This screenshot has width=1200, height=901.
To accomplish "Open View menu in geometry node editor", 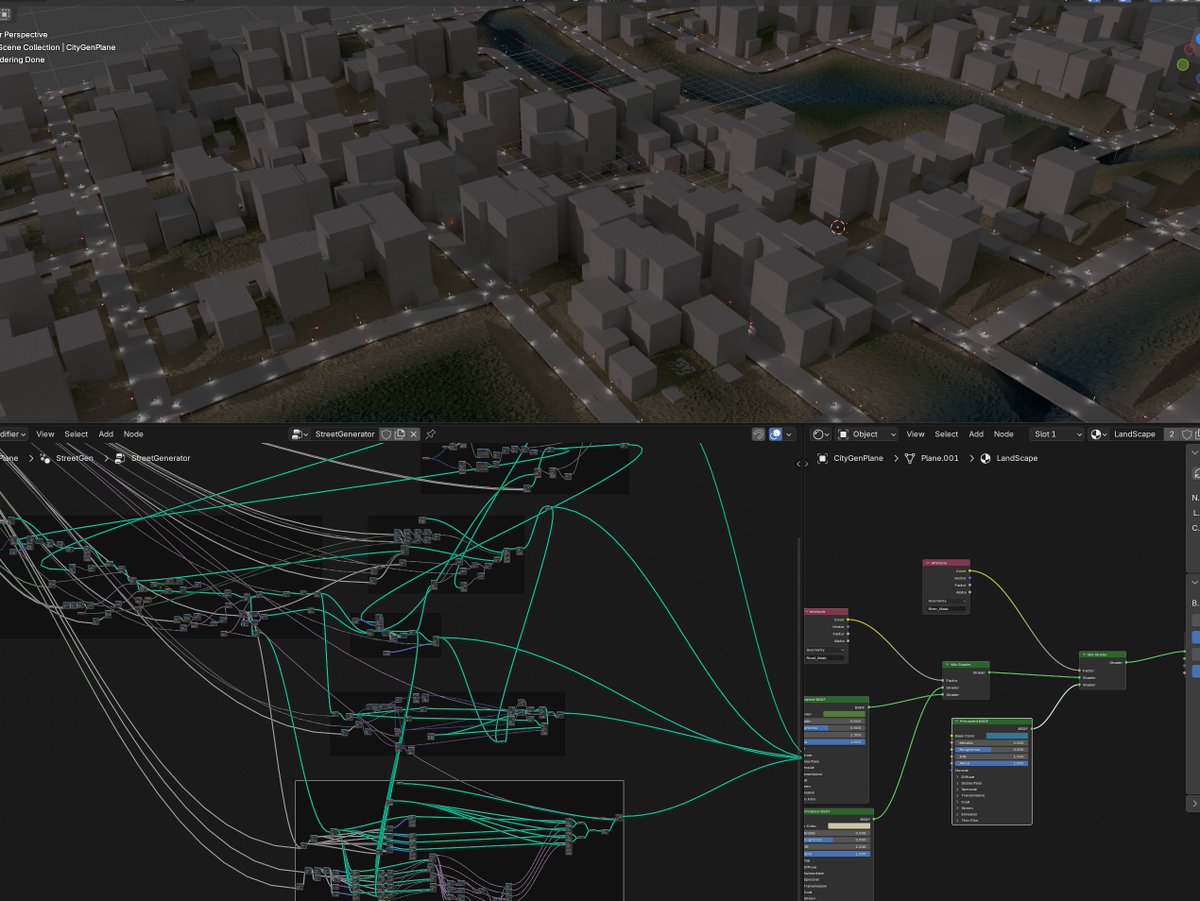I will 45,434.
